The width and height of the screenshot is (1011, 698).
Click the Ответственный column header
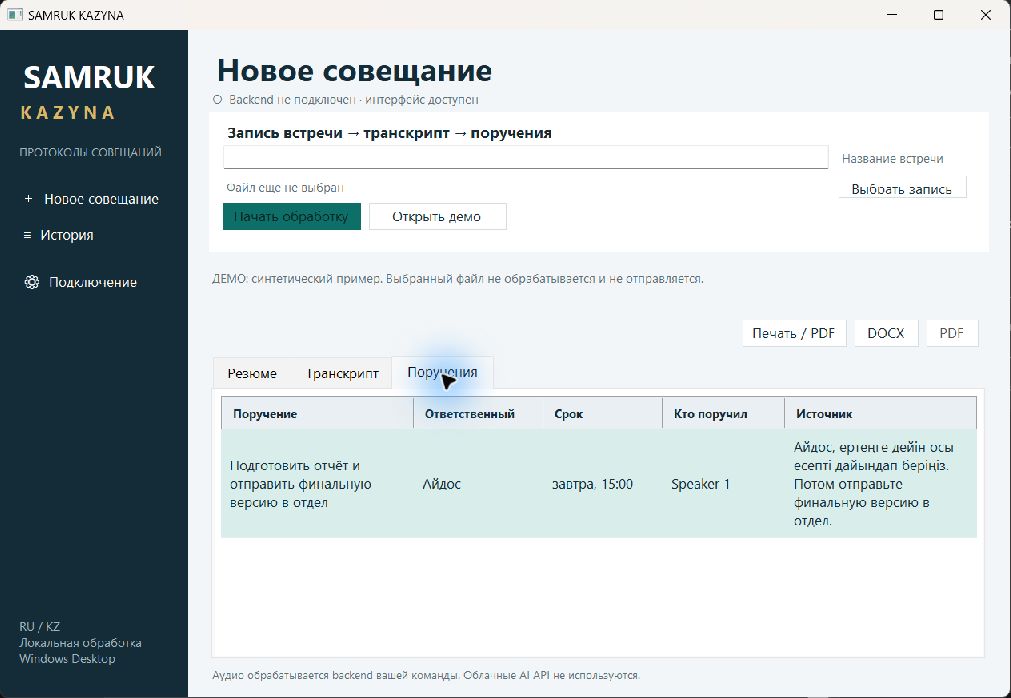click(478, 414)
